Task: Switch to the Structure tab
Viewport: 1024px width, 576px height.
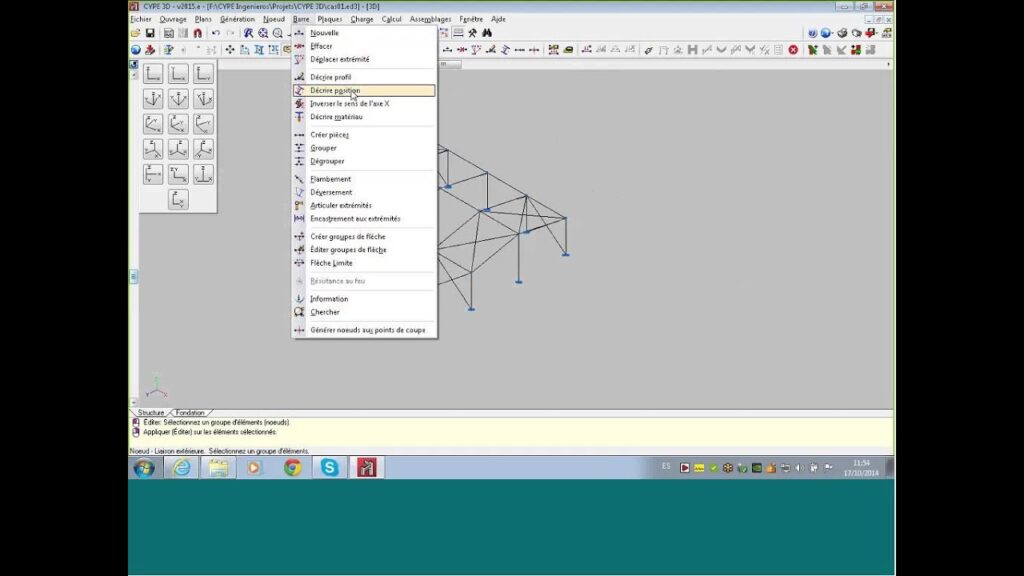Action: click(x=150, y=412)
